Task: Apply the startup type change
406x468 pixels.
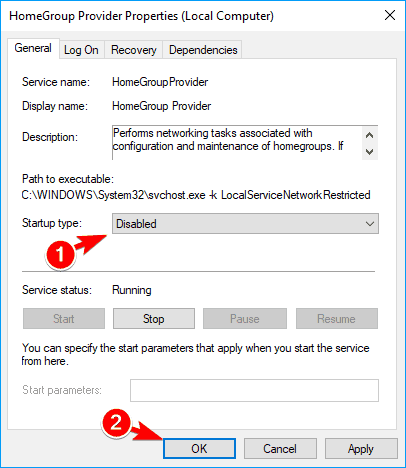Action: pyautogui.click(x=361, y=449)
